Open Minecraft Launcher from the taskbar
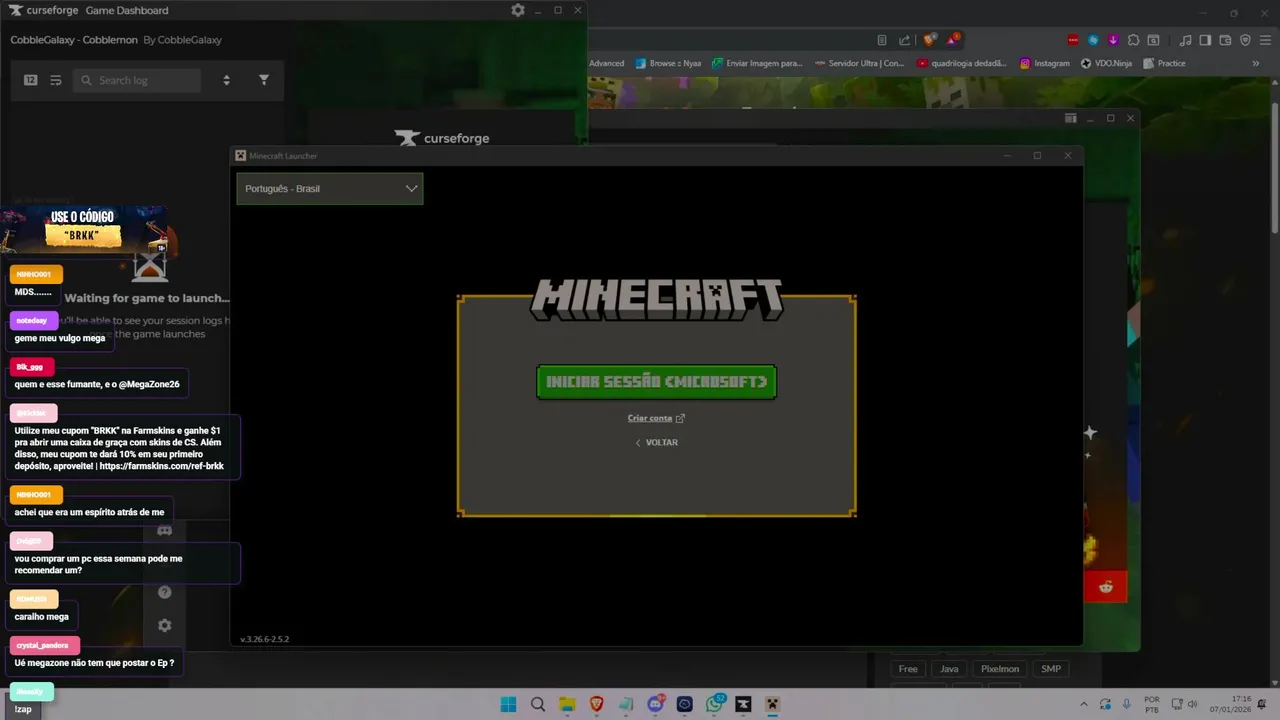Image resolution: width=1280 pixels, height=720 pixels. coord(772,704)
